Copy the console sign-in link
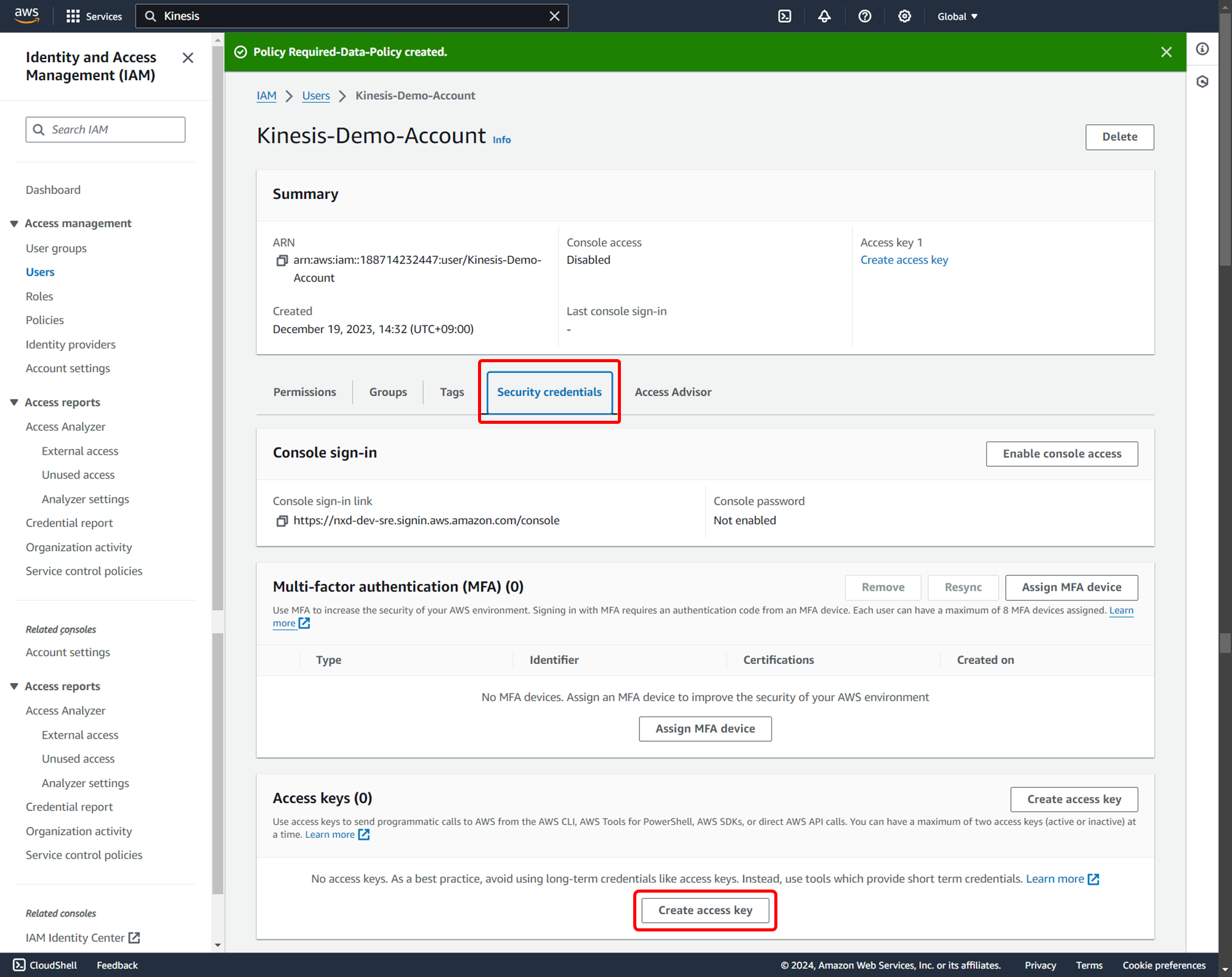Viewport: 1232px width, 977px height. click(x=282, y=521)
